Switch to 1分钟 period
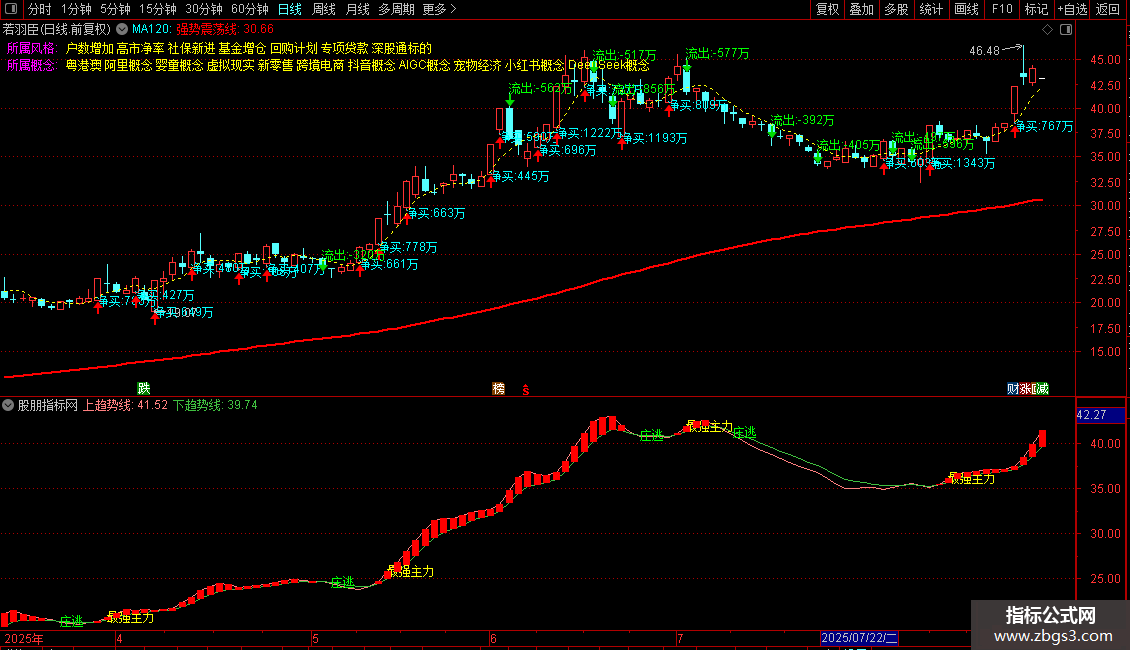1130x650 pixels. tap(76, 9)
